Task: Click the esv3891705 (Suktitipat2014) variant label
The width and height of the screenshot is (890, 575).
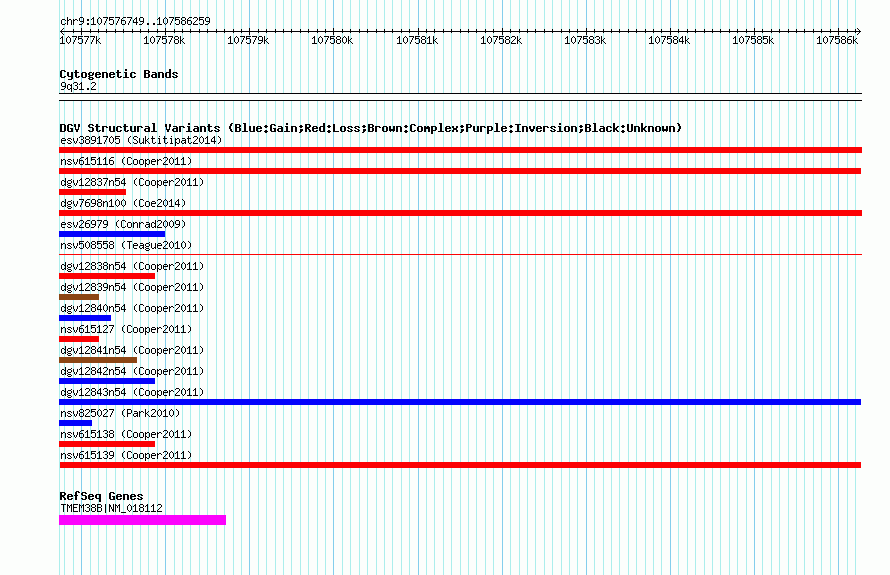Action: point(141,140)
